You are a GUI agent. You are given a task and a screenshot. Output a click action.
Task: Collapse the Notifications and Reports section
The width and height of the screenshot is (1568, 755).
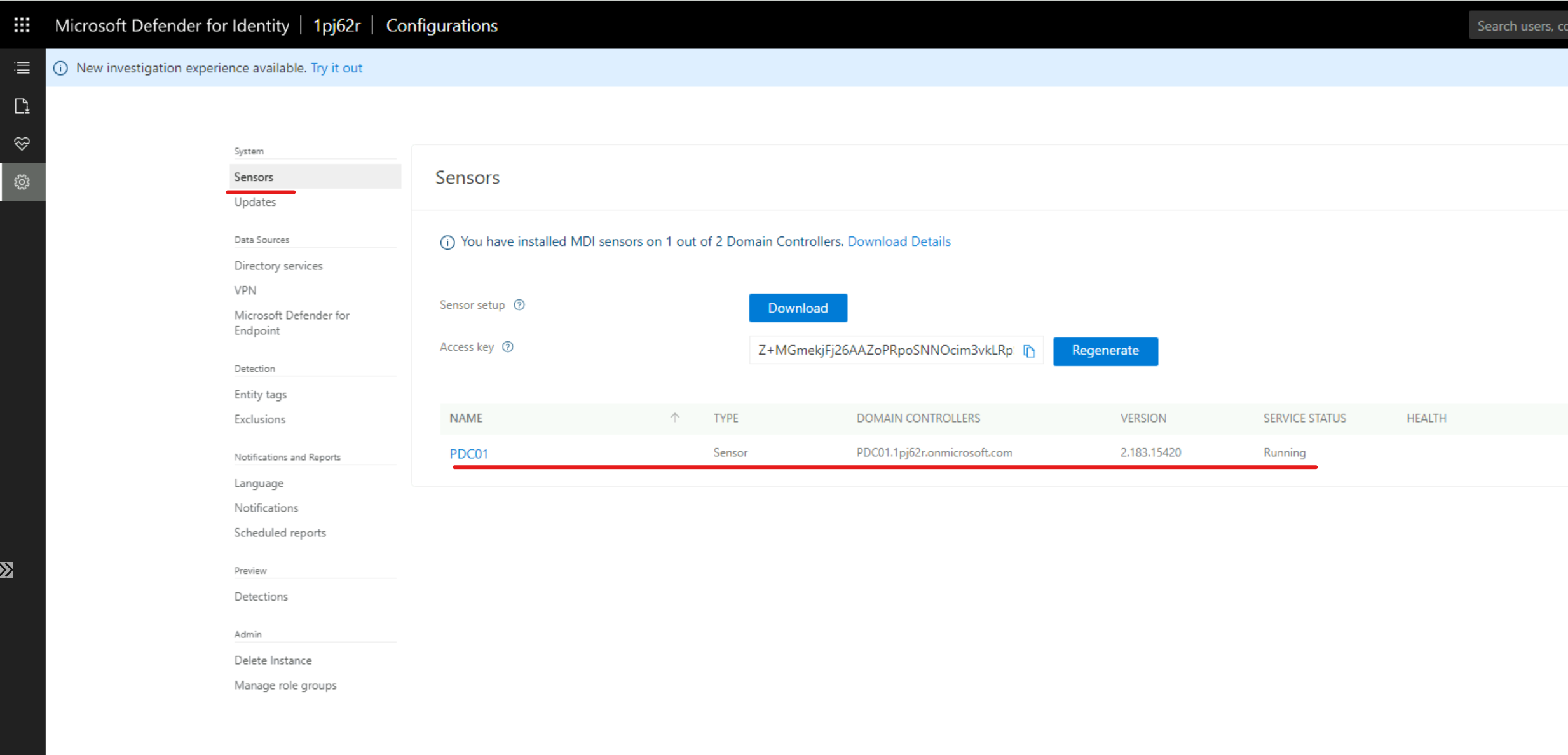pyautogui.click(x=287, y=456)
